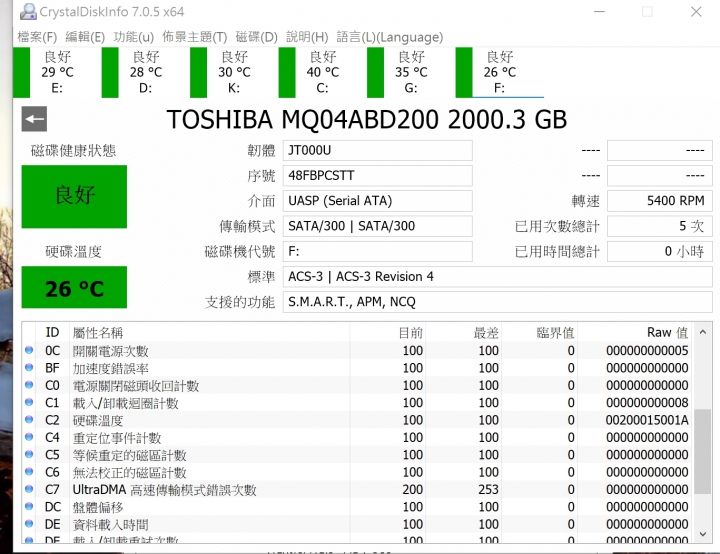Image resolution: width=720 pixels, height=554 pixels.
Task: Open the 磁碟(D) menu
Action: click(x=257, y=37)
